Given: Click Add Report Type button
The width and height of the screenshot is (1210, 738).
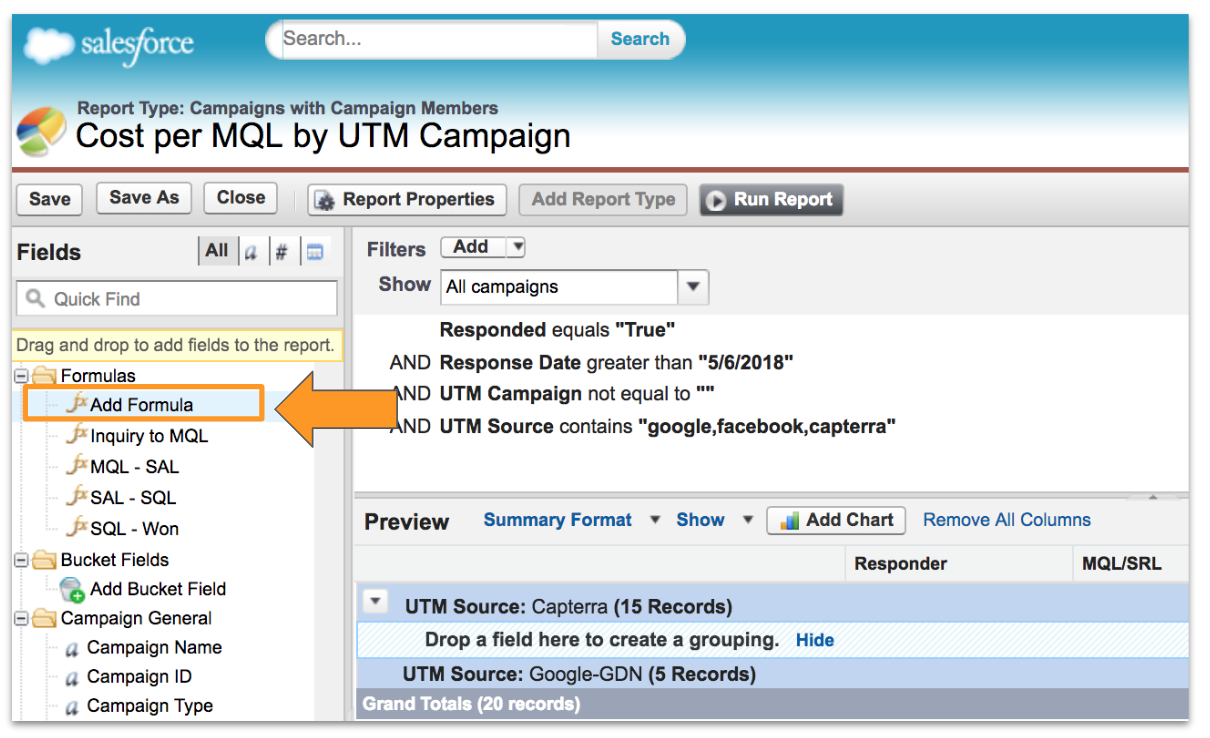Looking at the screenshot, I should click(x=603, y=199).
